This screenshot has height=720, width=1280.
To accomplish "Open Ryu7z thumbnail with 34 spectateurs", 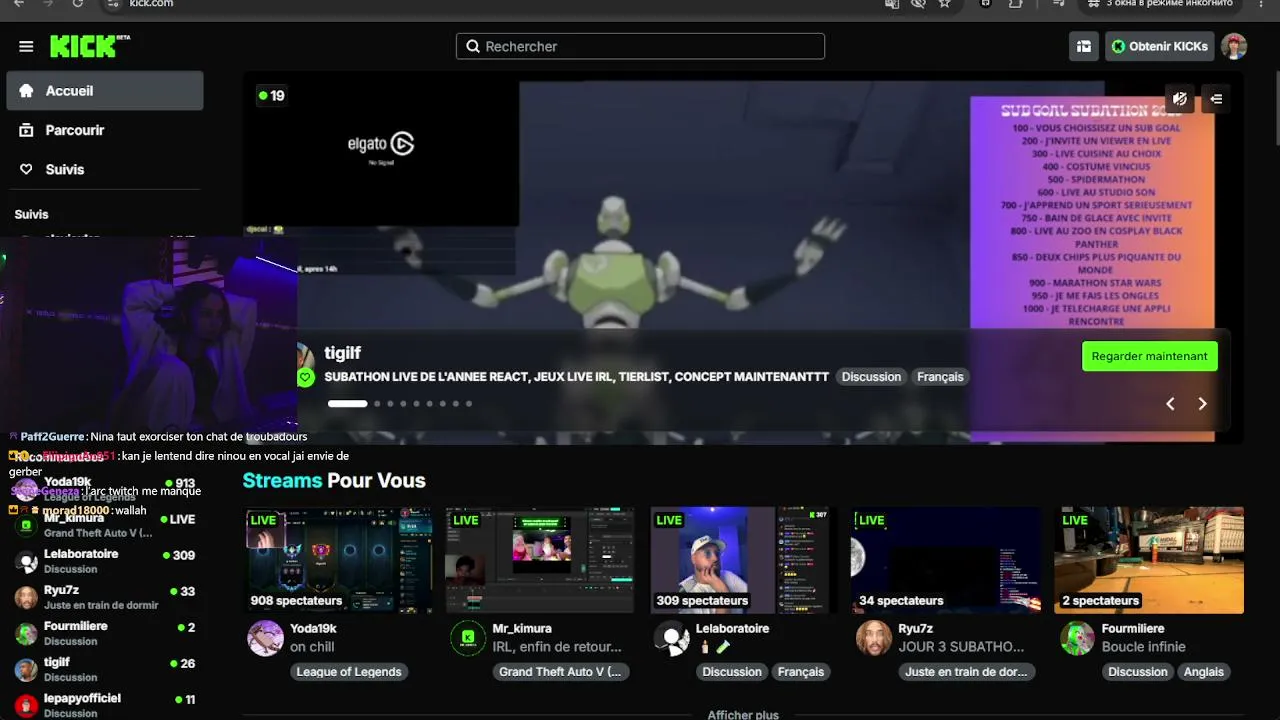I will (x=946, y=560).
